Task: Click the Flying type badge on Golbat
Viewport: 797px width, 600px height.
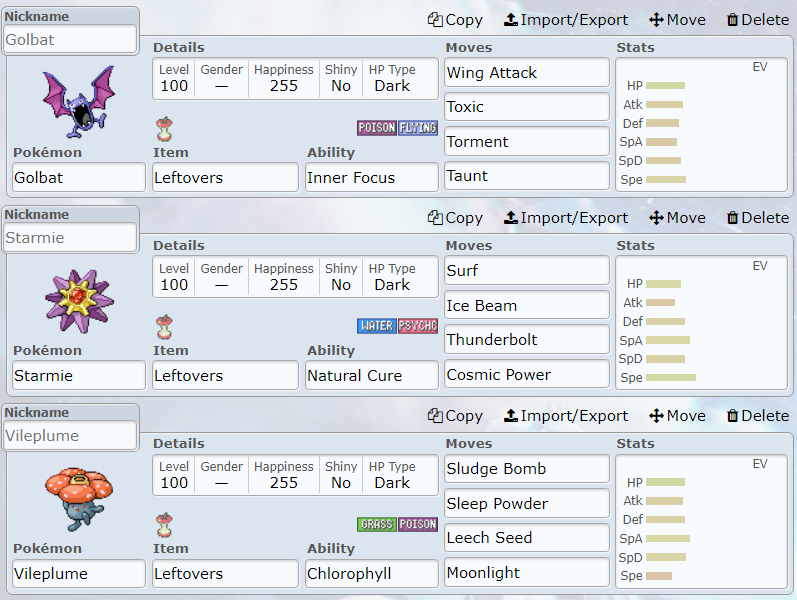Action: coord(418,128)
